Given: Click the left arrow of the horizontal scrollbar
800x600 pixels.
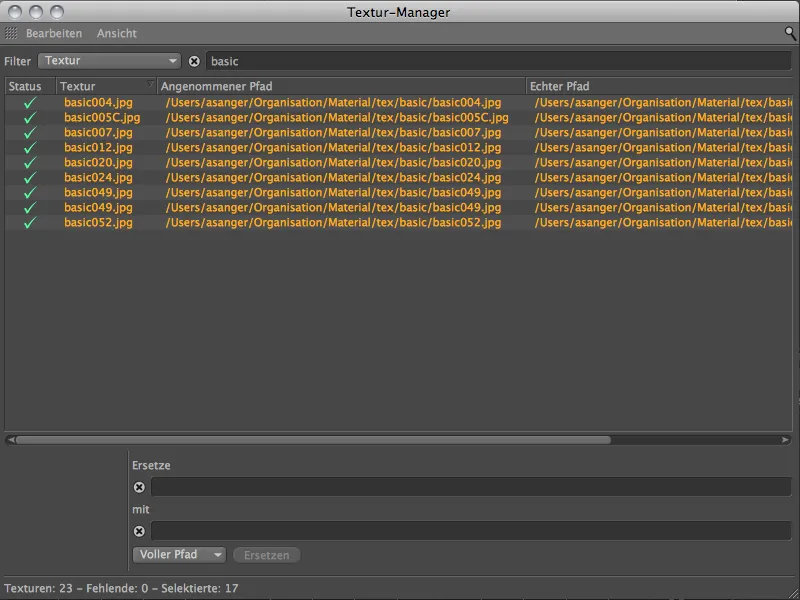Looking at the screenshot, I should [x=11, y=440].
